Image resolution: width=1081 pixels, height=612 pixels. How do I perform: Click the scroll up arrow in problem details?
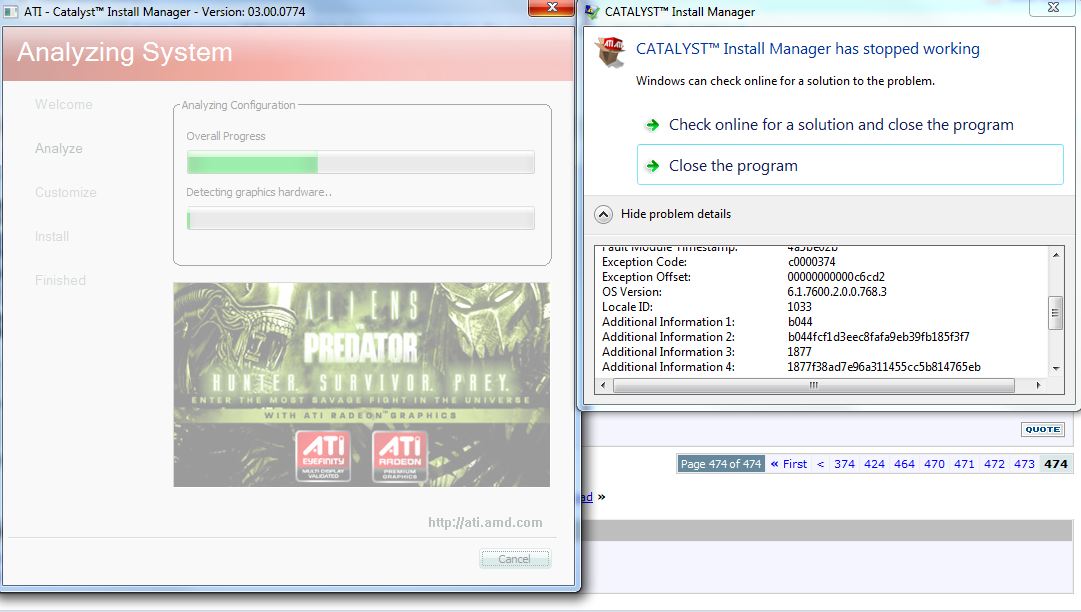point(1055,255)
